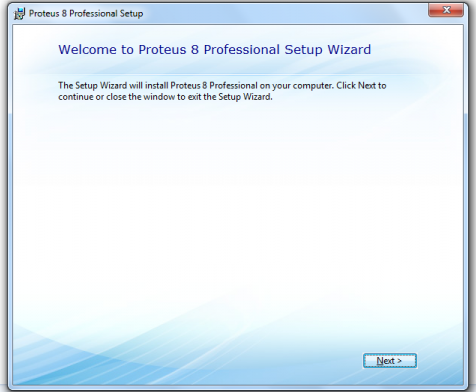Click the Next button
This screenshot has height=392, width=476.
390,361
